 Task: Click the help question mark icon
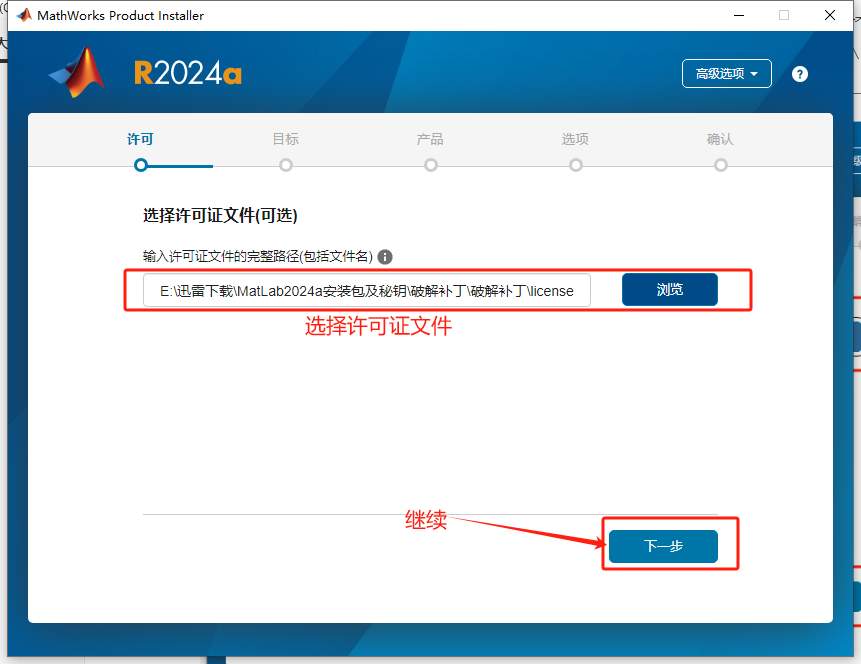pos(799,74)
